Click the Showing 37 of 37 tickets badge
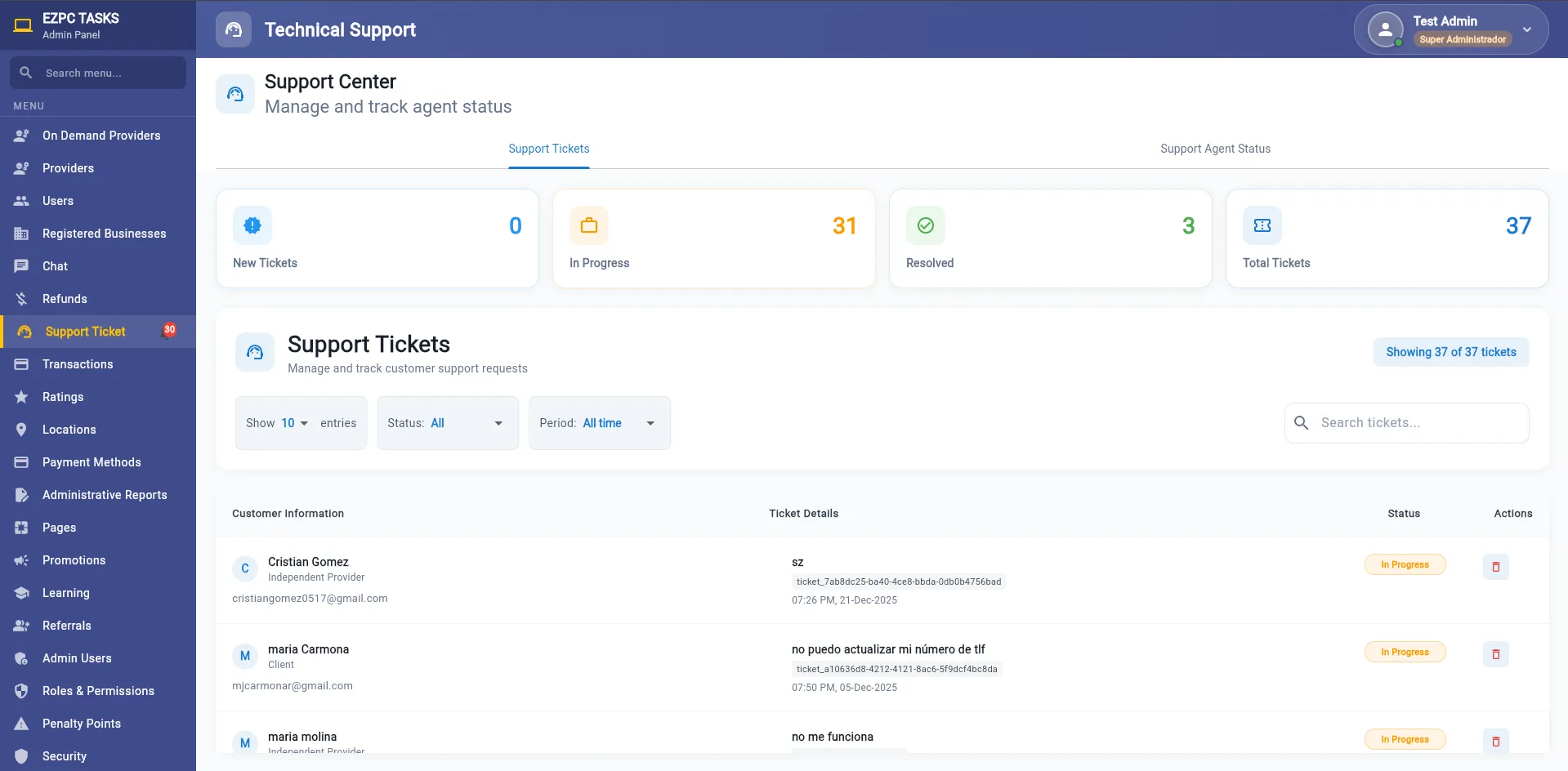This screenshot has width=1568, height=771. 1451,352
